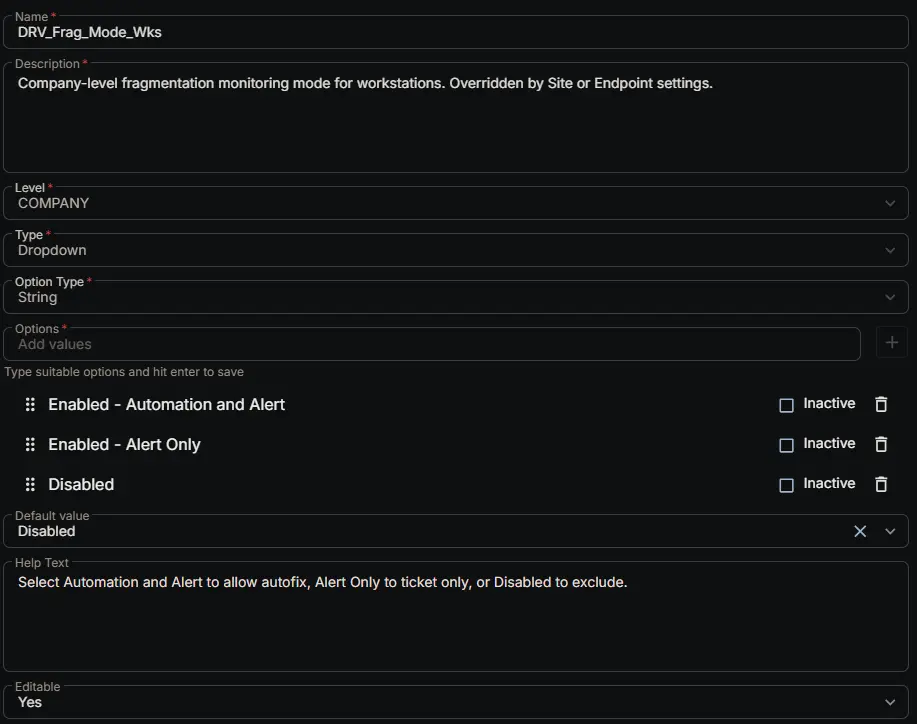Clear the Default value with the X icon
The width and height of the screenshot is (917, 724).
point(860,531)
